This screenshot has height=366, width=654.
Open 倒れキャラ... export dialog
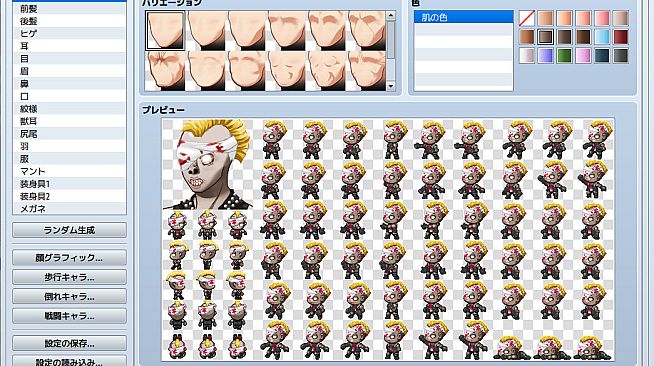(x=69, y=296)
